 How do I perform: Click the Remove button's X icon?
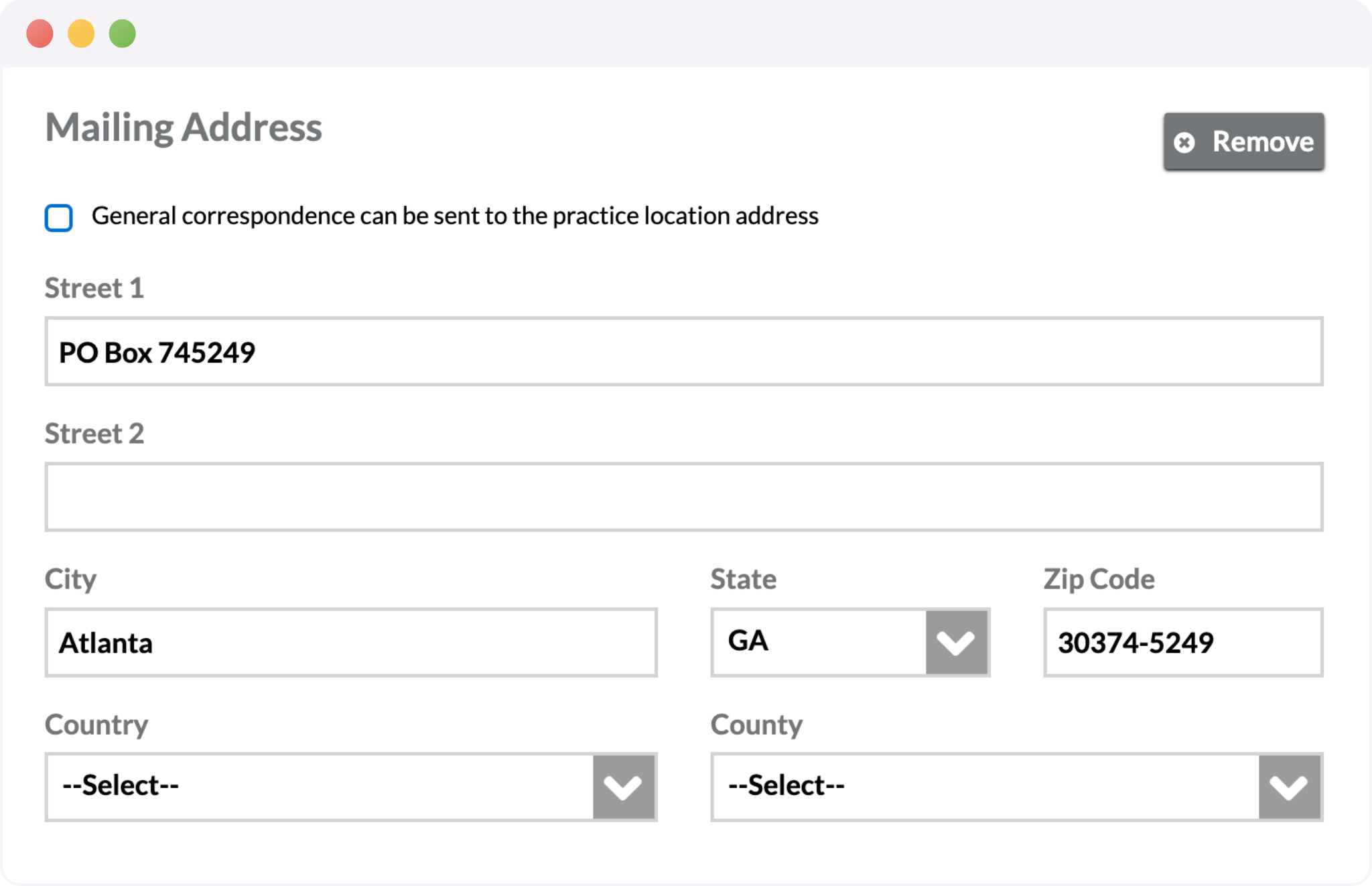(x=1184, y=142)
